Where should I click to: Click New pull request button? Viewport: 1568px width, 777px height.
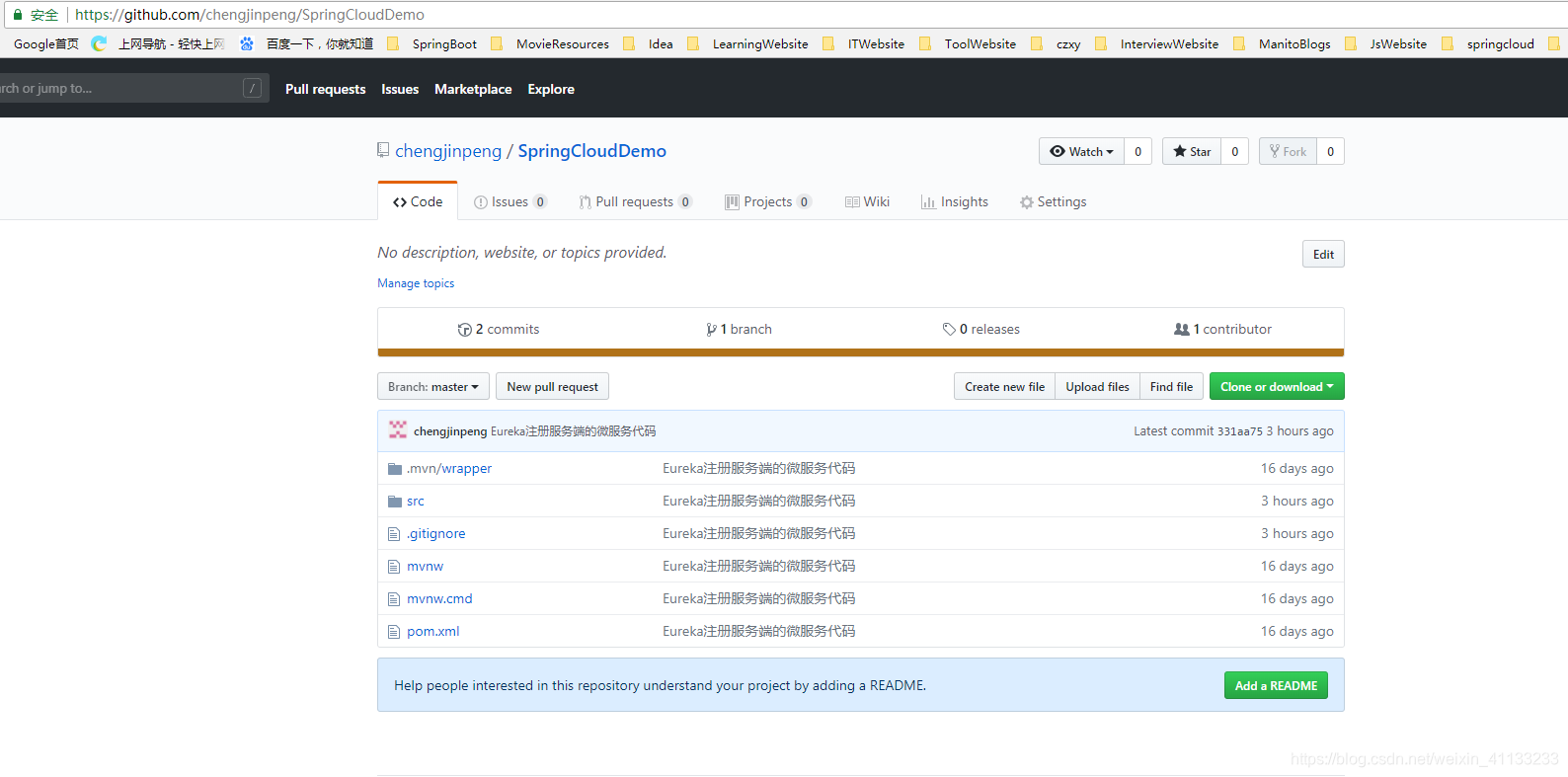click(552, 386)
